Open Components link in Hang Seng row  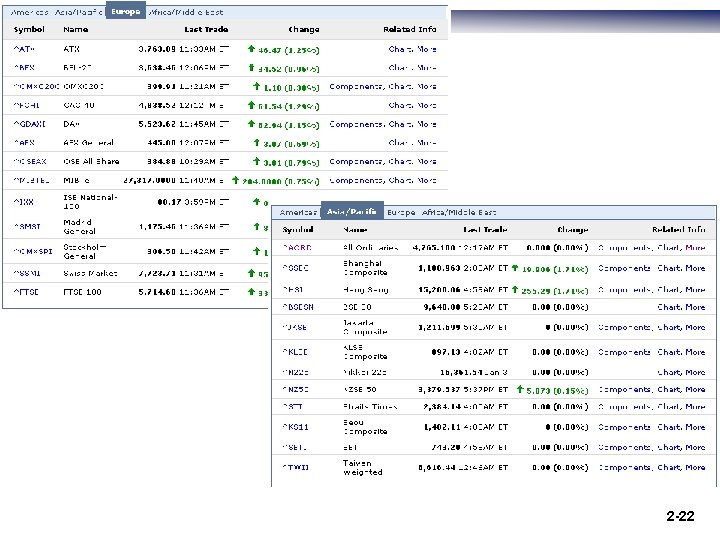click(x=624, y=290)
